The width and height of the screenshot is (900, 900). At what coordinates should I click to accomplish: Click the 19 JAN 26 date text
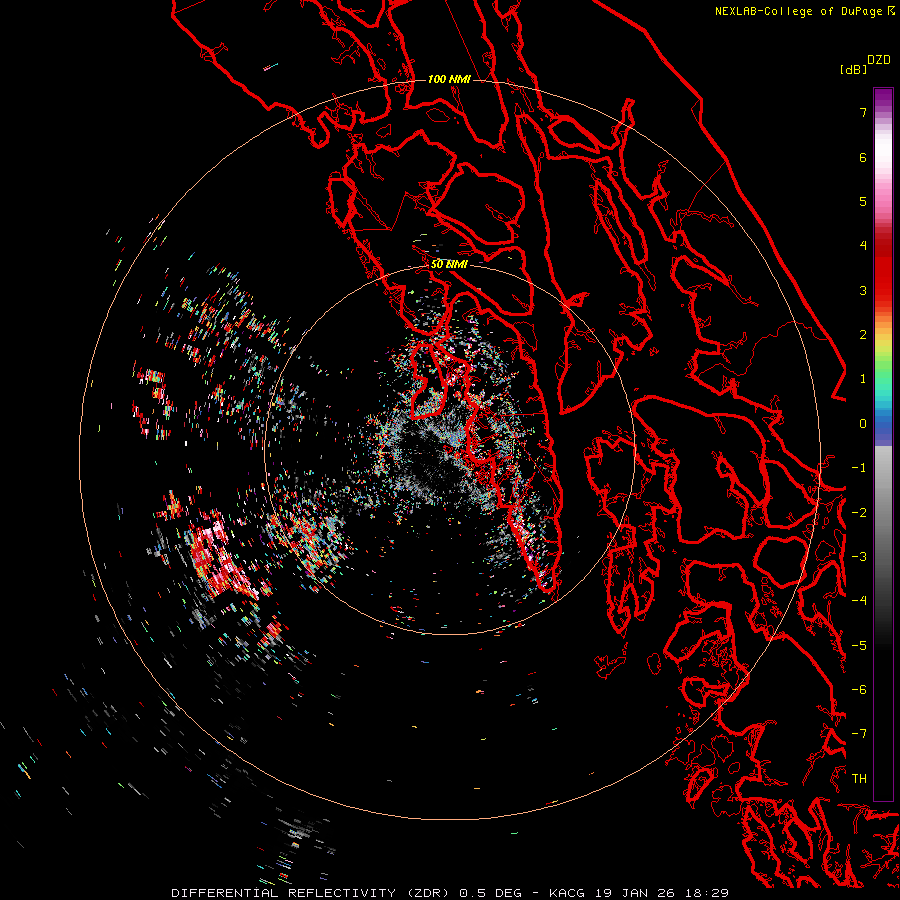point(635,893)
